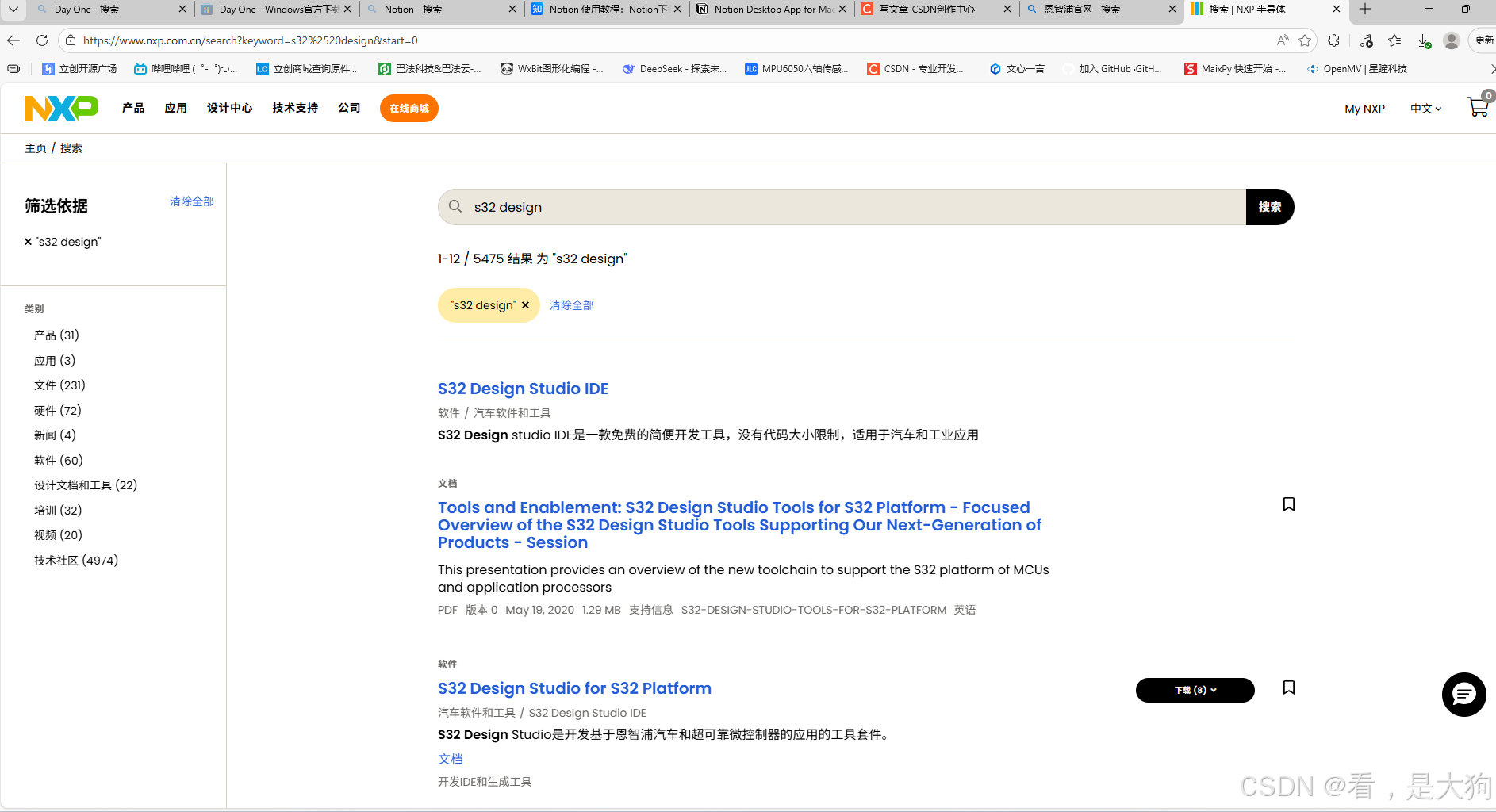Filter by 硬件 (72) category
Image resolution: width=1496 pixels, height=812 pixels.
[58, 411]
